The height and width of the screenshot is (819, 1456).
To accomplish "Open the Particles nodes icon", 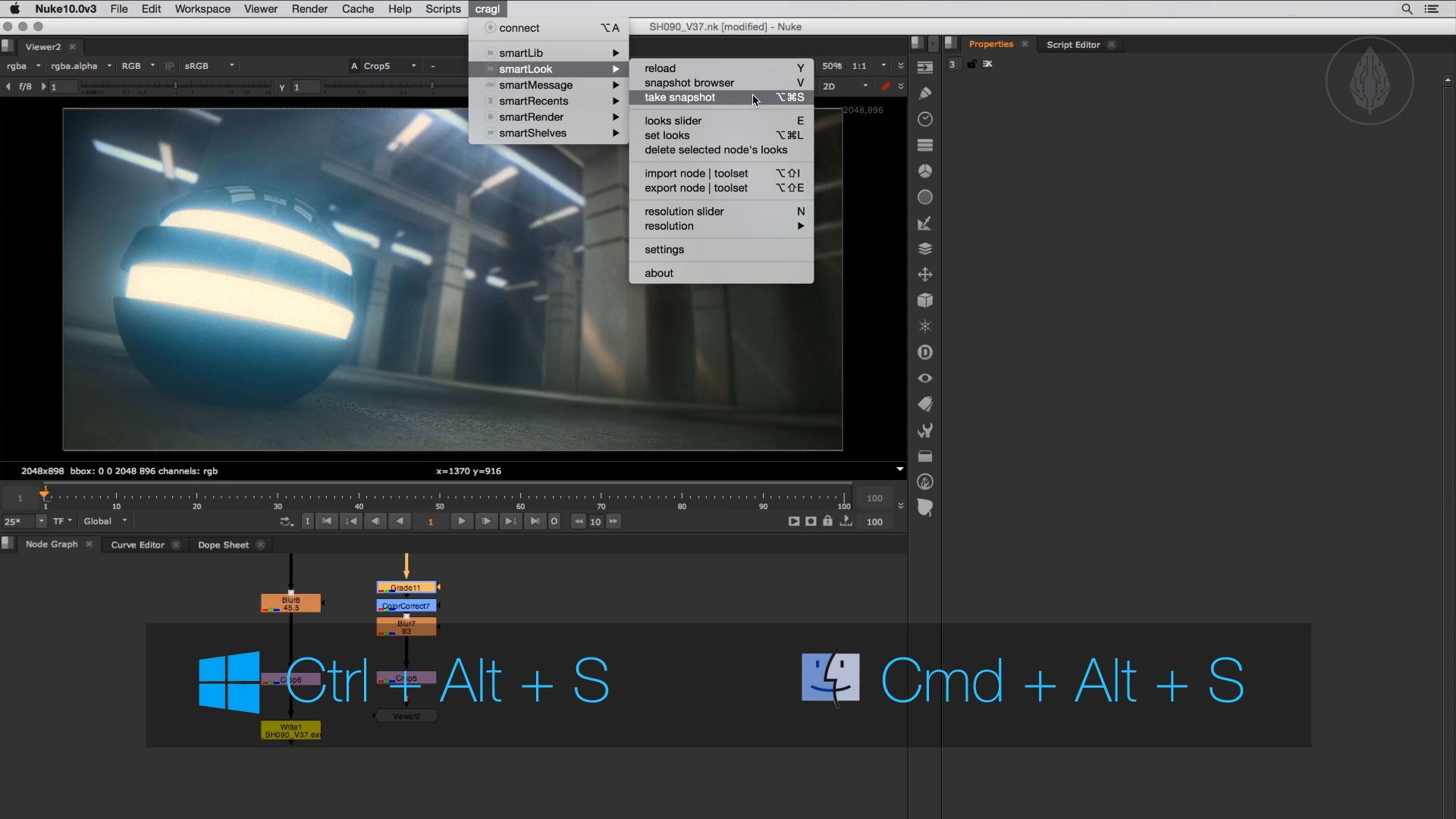I will [x=925, y=326].
